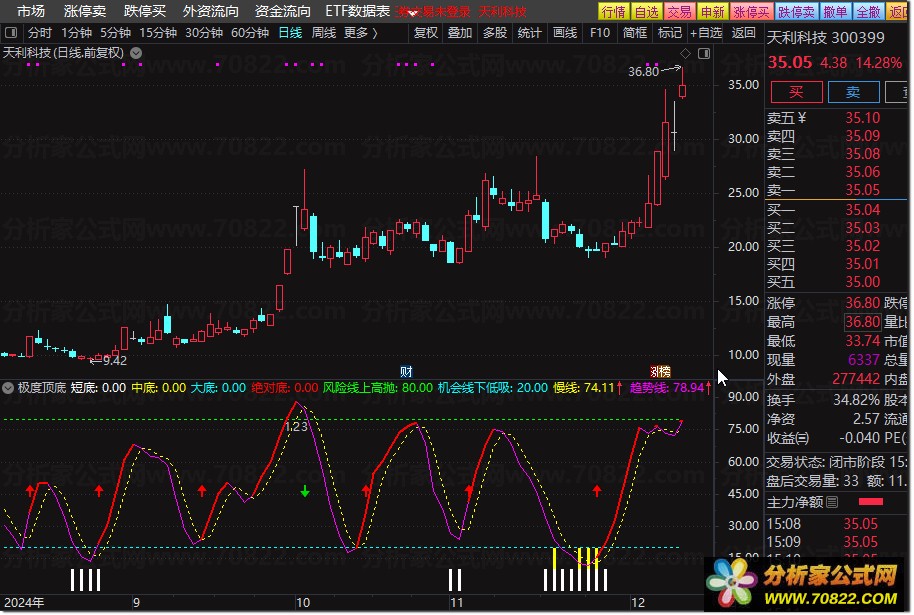Click the blue 撤单 button
This screenshot has height=615, width=914.
point(835,12)
